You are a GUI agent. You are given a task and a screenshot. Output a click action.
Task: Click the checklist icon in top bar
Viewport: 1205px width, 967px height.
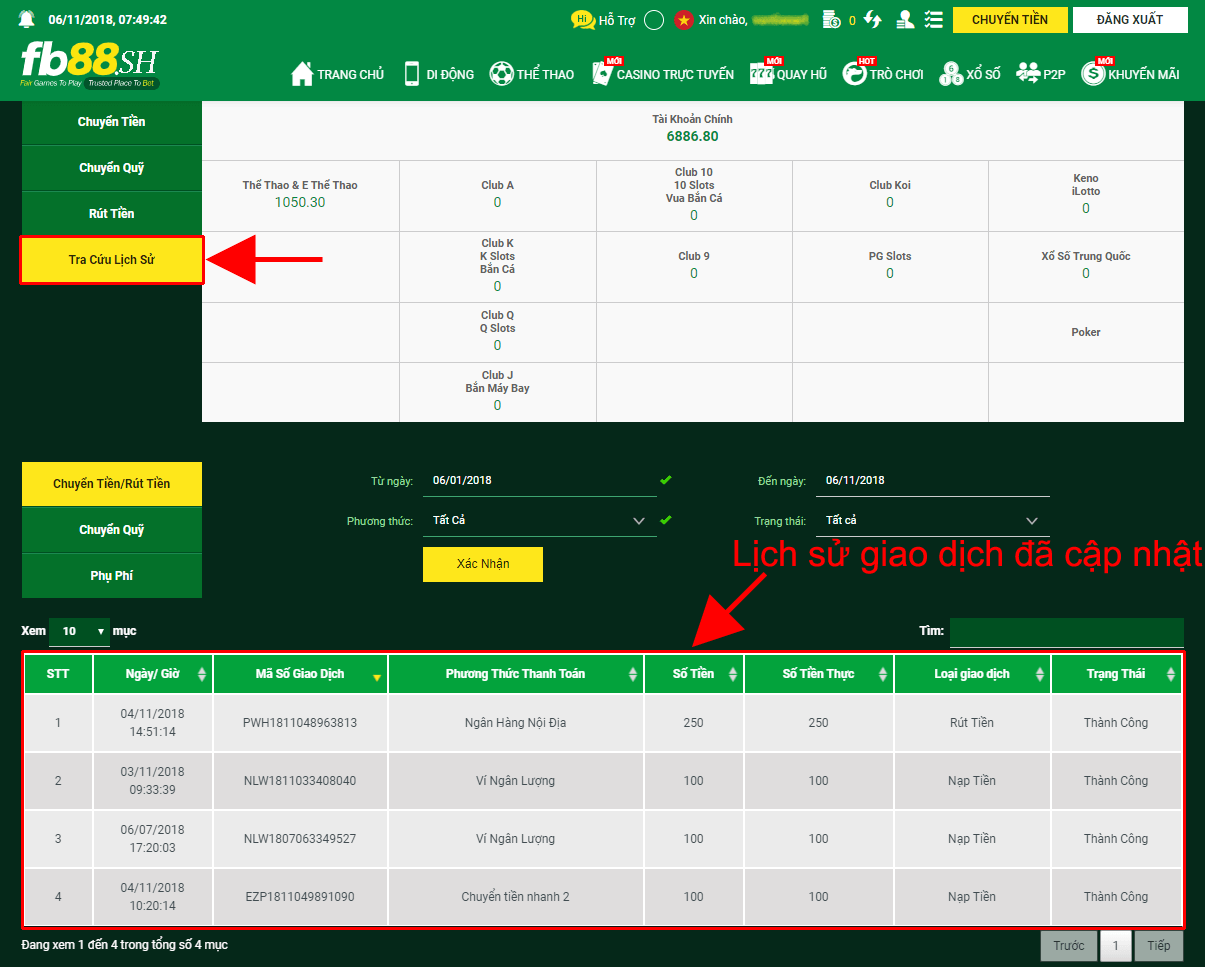(934, 19)
